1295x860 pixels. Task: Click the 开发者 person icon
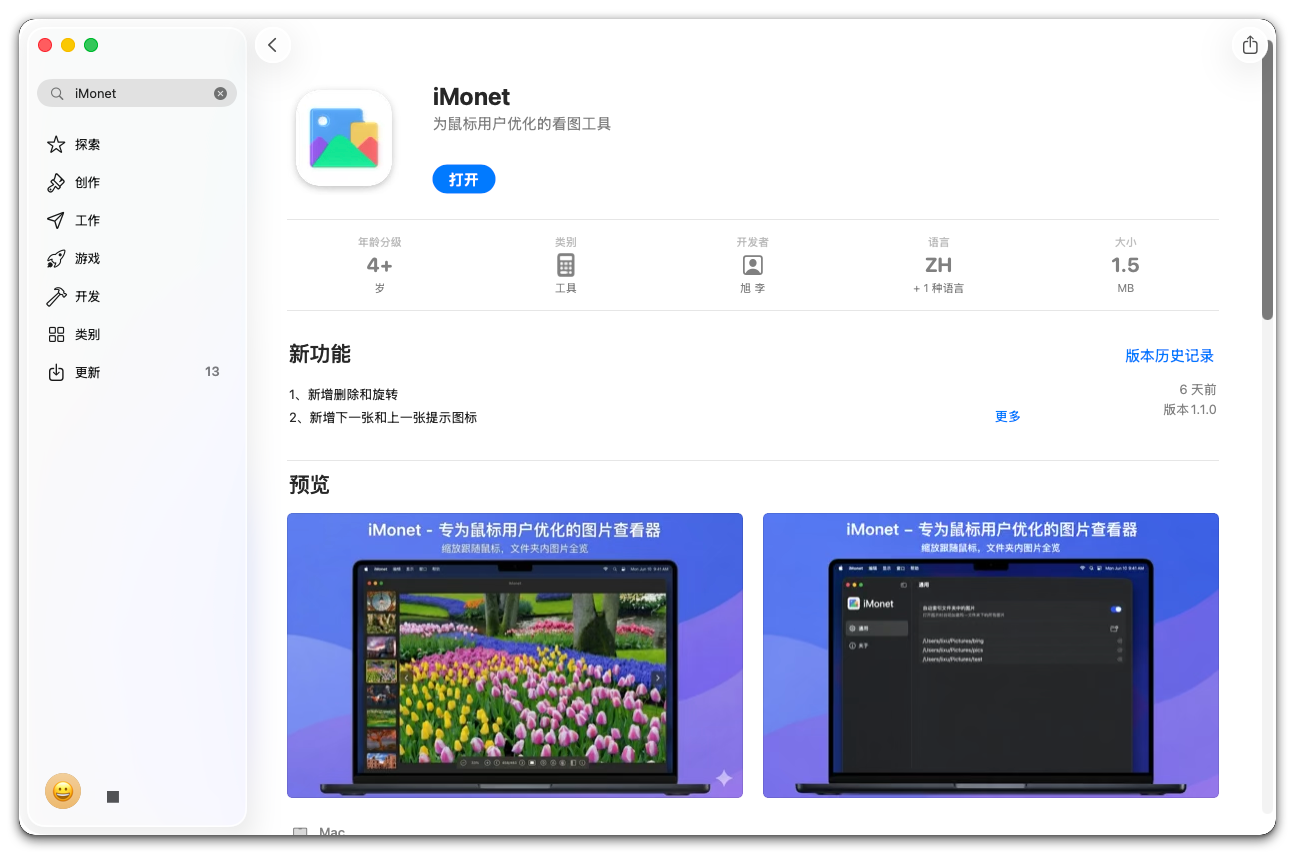[753, 265]
